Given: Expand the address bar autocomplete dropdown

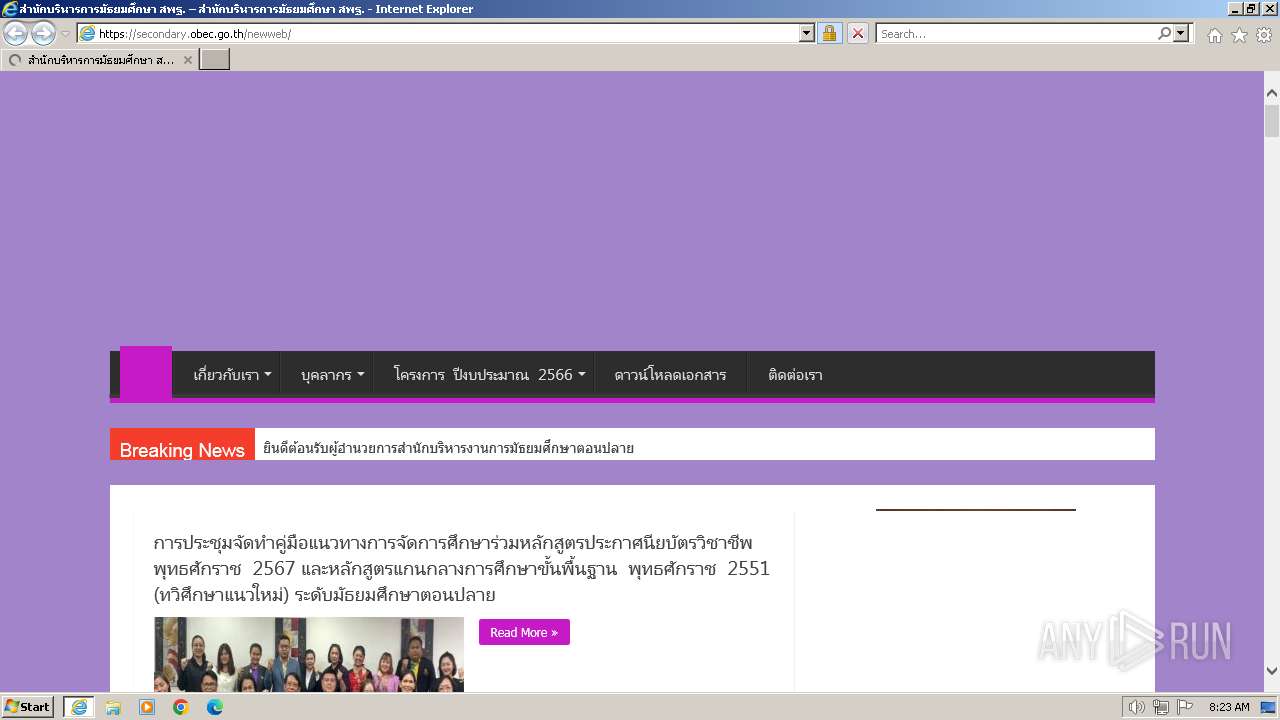Looking at the screenshot, I should pyautogui.click(x=807, y=33).
